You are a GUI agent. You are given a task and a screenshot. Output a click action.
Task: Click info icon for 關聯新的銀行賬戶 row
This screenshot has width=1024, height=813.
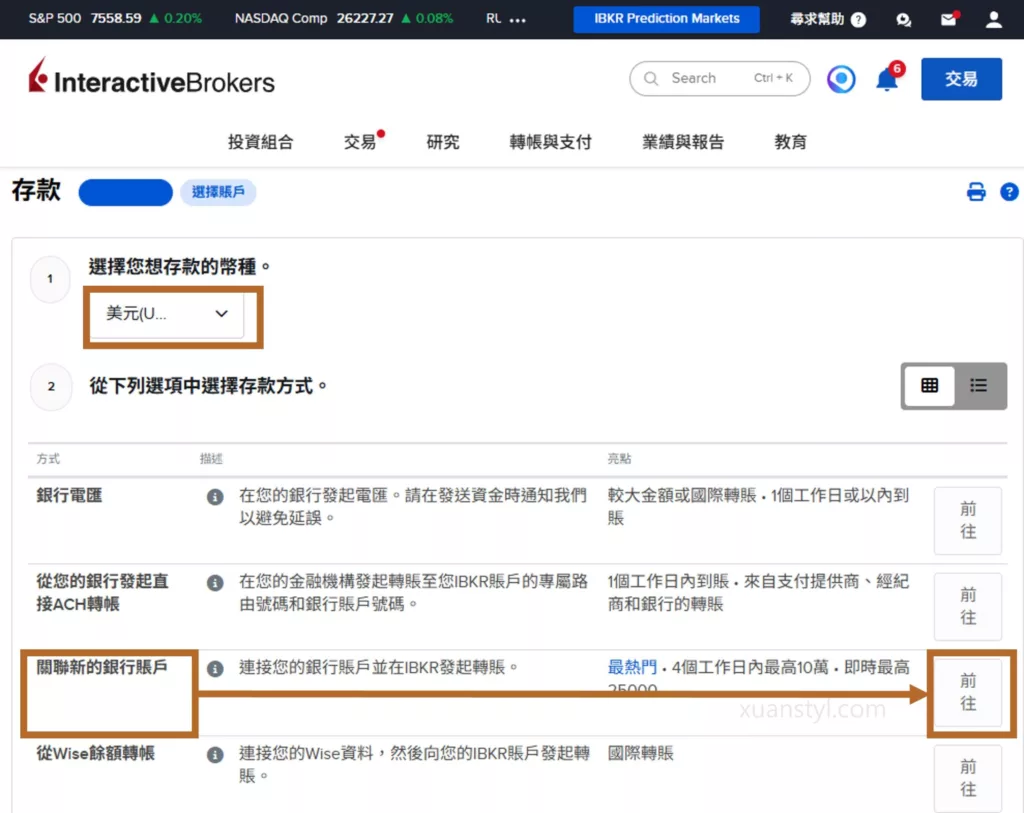tap(215, 669)
